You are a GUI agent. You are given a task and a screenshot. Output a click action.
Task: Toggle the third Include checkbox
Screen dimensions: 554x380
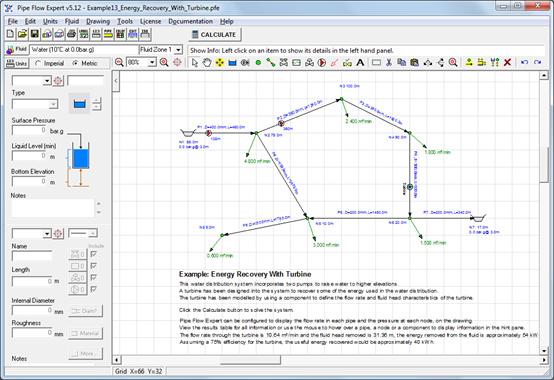coord(93,278)
